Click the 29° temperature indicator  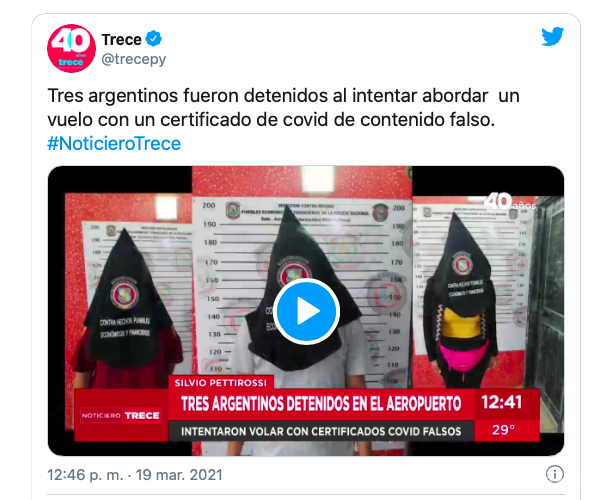pos(503,430)
